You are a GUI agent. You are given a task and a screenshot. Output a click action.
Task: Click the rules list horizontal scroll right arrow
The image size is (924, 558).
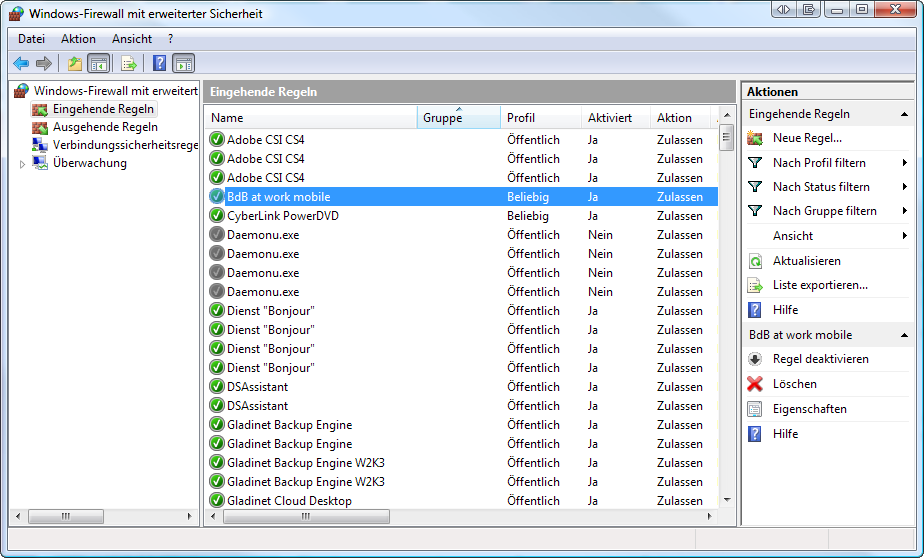click(710, 517)
